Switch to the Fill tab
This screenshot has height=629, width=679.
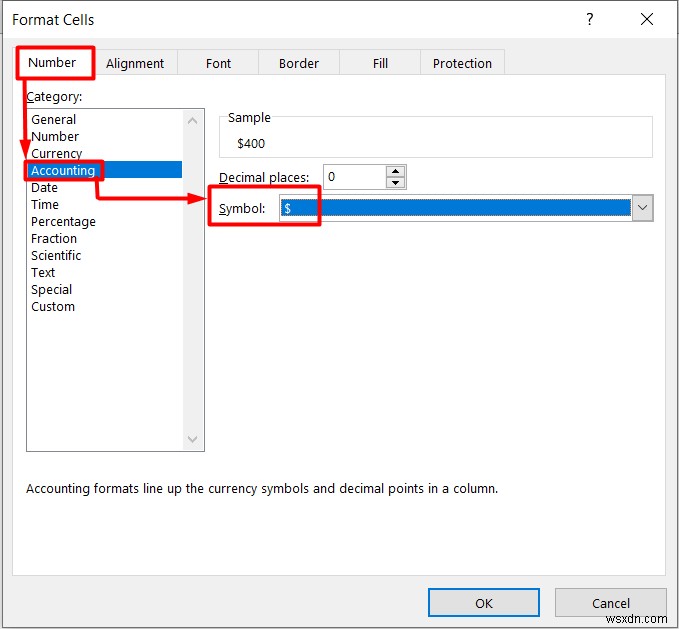click(x=380, y=64)
